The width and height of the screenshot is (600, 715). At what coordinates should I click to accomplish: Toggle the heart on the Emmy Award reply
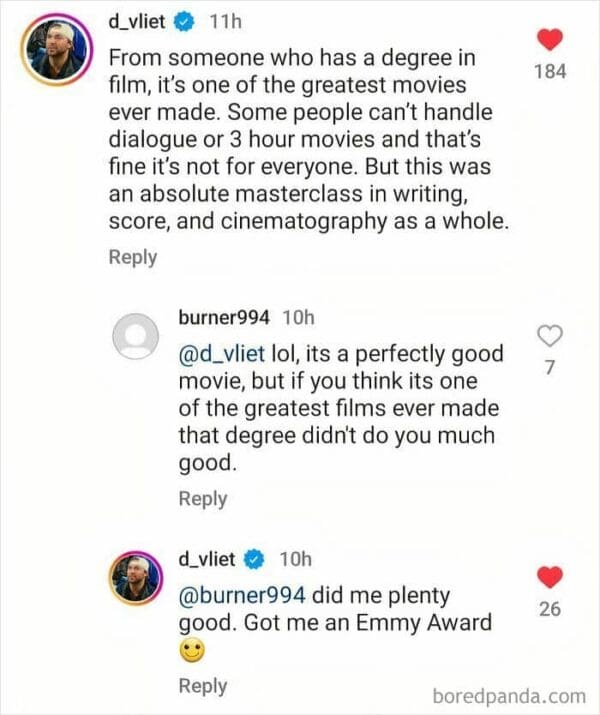pos(550,577)
